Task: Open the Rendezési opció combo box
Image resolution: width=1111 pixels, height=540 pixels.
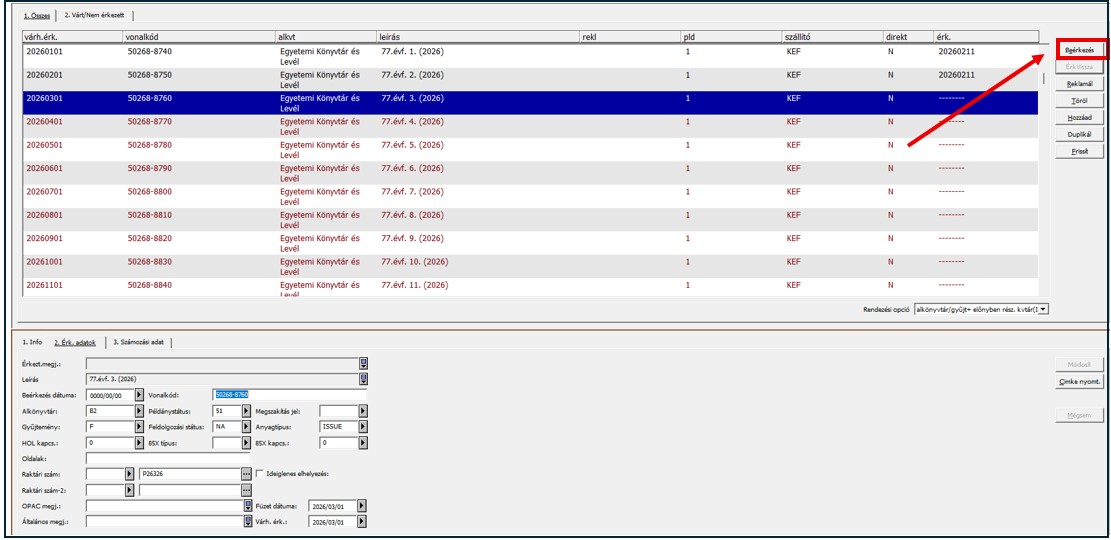Action: 981,309
